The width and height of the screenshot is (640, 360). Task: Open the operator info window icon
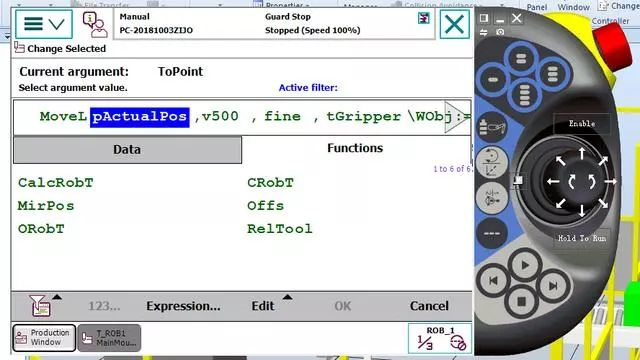(x=95, y=24)
